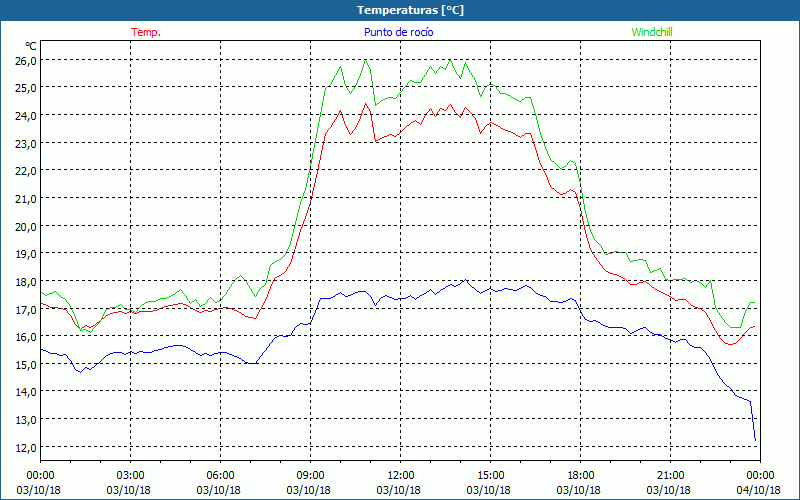Click the 03/10/18 date under 12:00
The height and width of the screenshot is (500, 800).
[398, 490]
